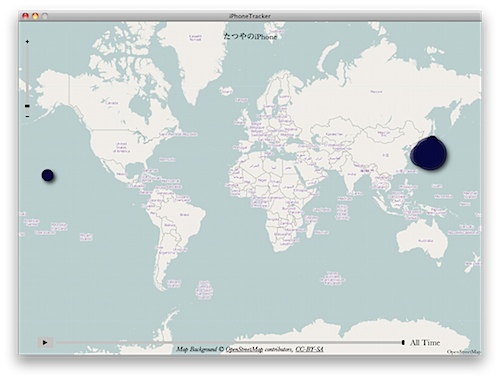Click the zoom out minus button
This screenshot has height=380, width=500.
pos(27,116)
